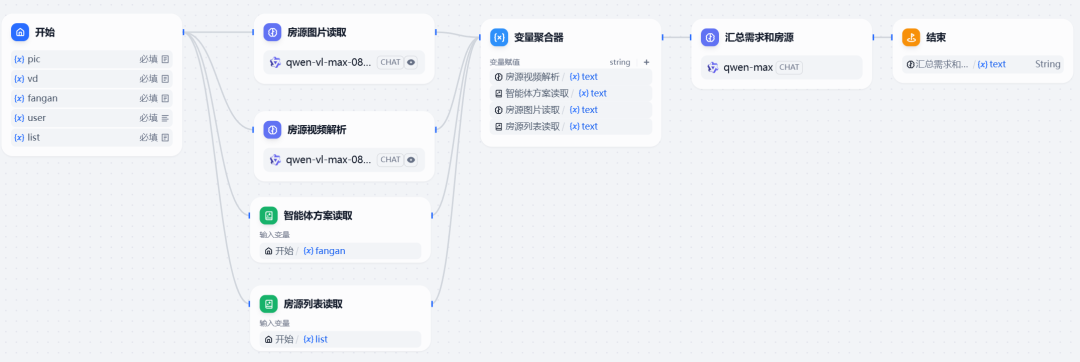This screenshot has width=1080, height=362.
Task: Click the qwen model logo in 汇总需求和房源
Action: (x=713, y=67)
